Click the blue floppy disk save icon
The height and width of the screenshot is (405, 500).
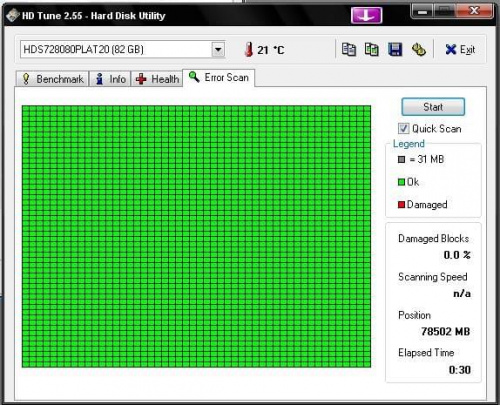tap(395, 50)
